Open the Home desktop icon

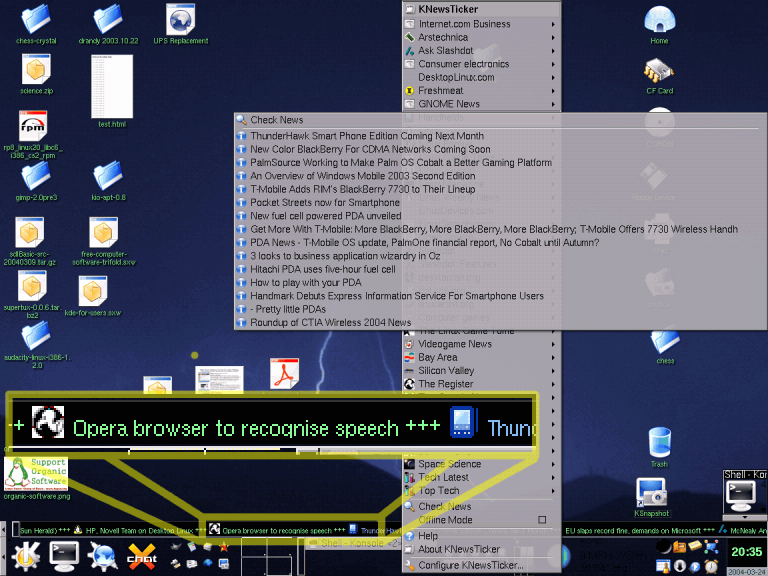(658, 22)
